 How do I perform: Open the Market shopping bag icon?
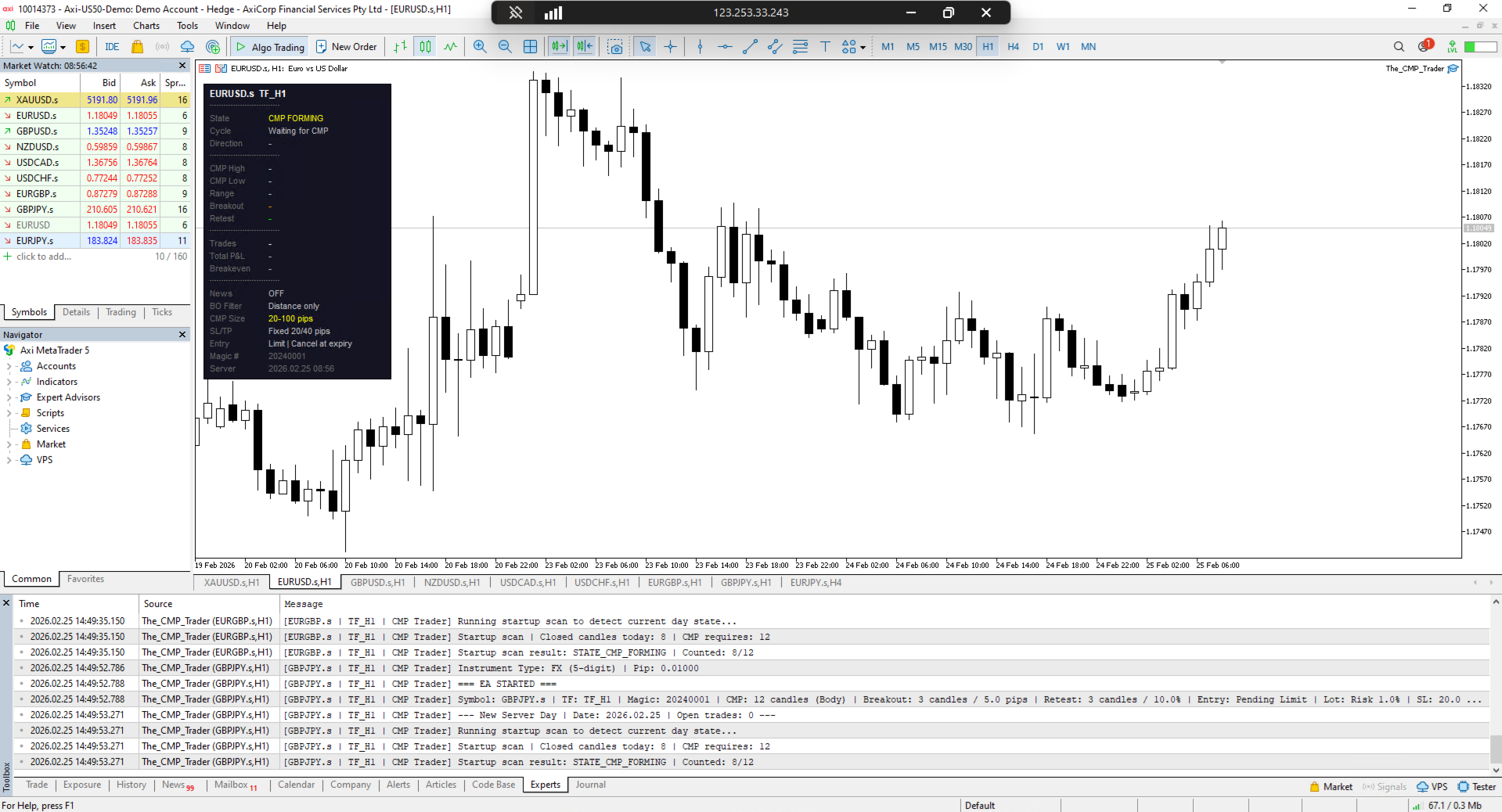click(137, 47)
